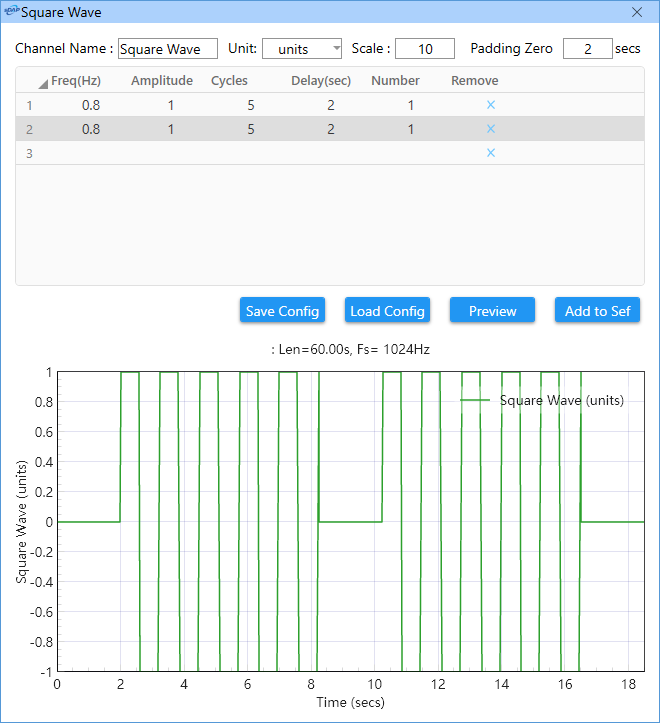Click the Load Config button
660x723 pixels.
[387, 310]
